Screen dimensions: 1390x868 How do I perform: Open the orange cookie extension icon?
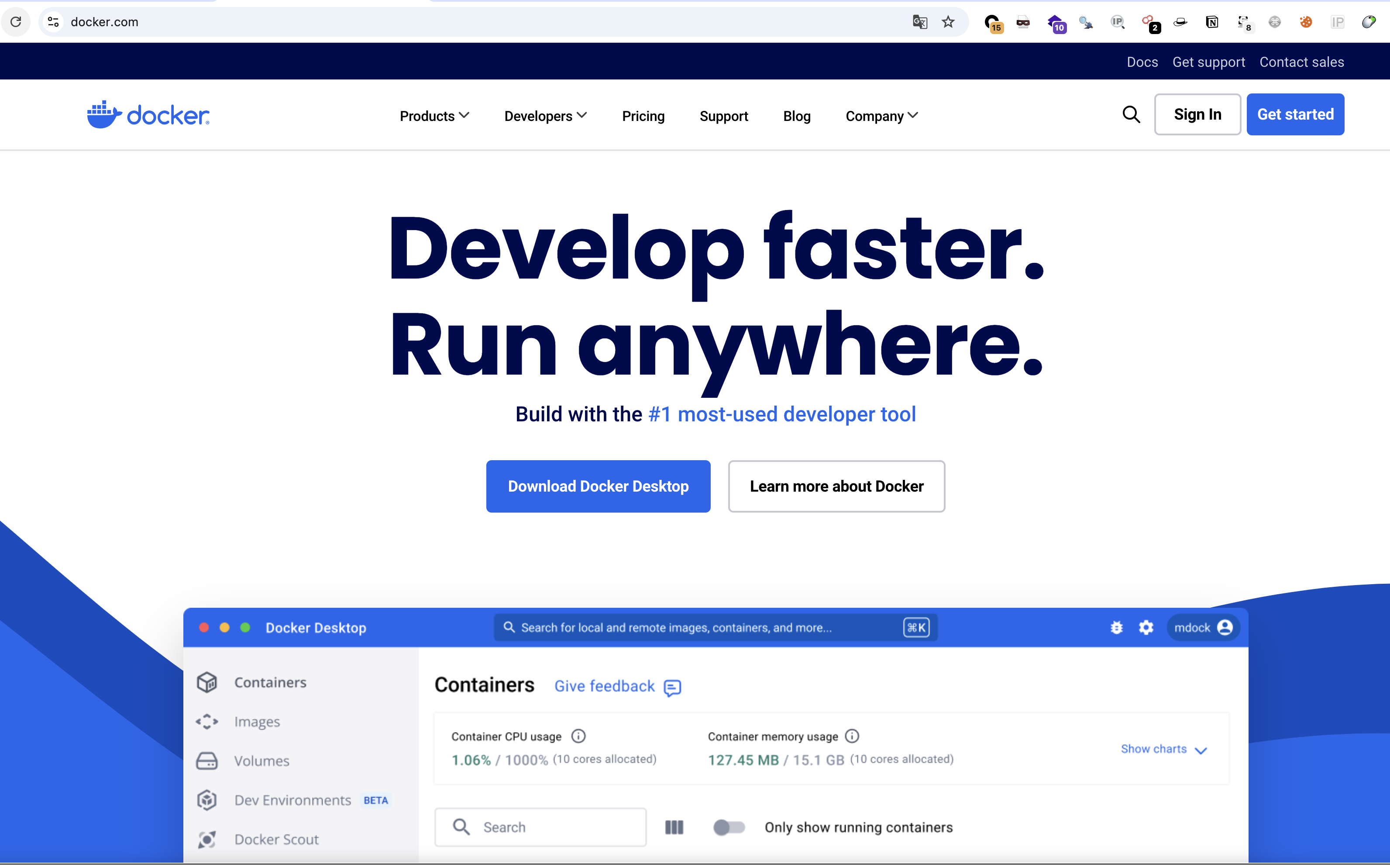point(1306,22)
